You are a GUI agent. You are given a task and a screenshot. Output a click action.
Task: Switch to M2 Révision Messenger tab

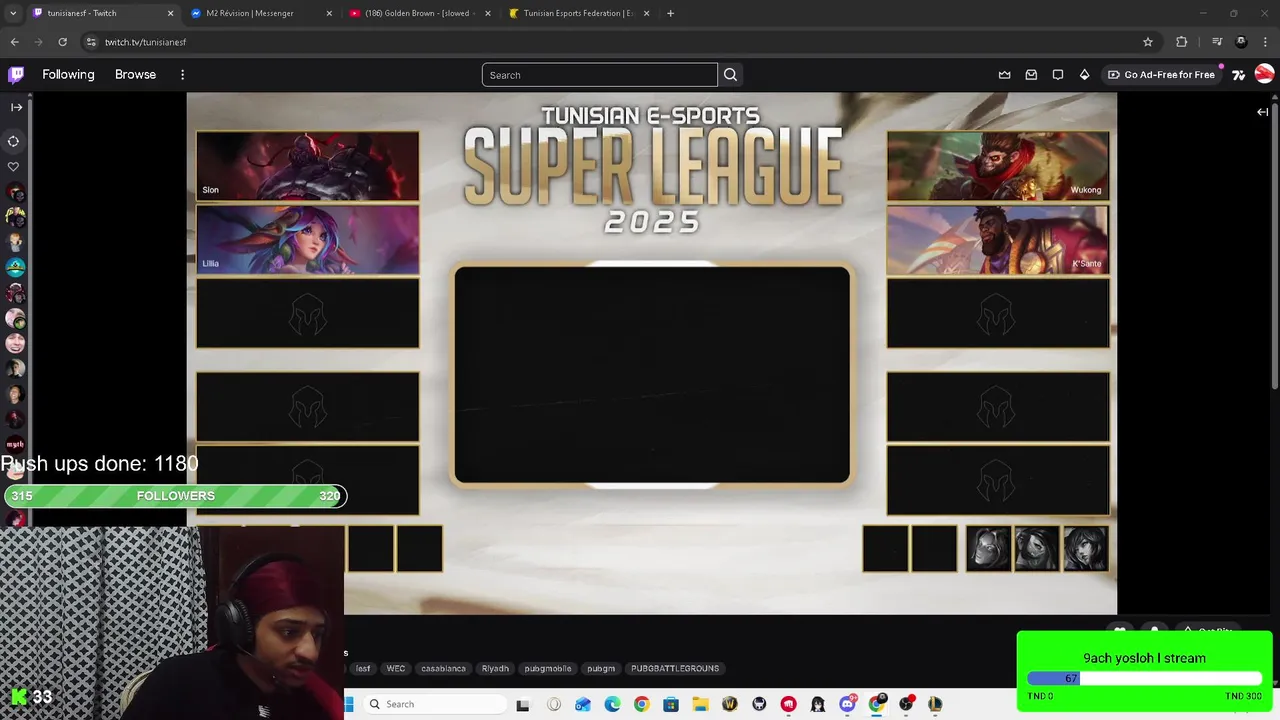[x=262, y=13]
